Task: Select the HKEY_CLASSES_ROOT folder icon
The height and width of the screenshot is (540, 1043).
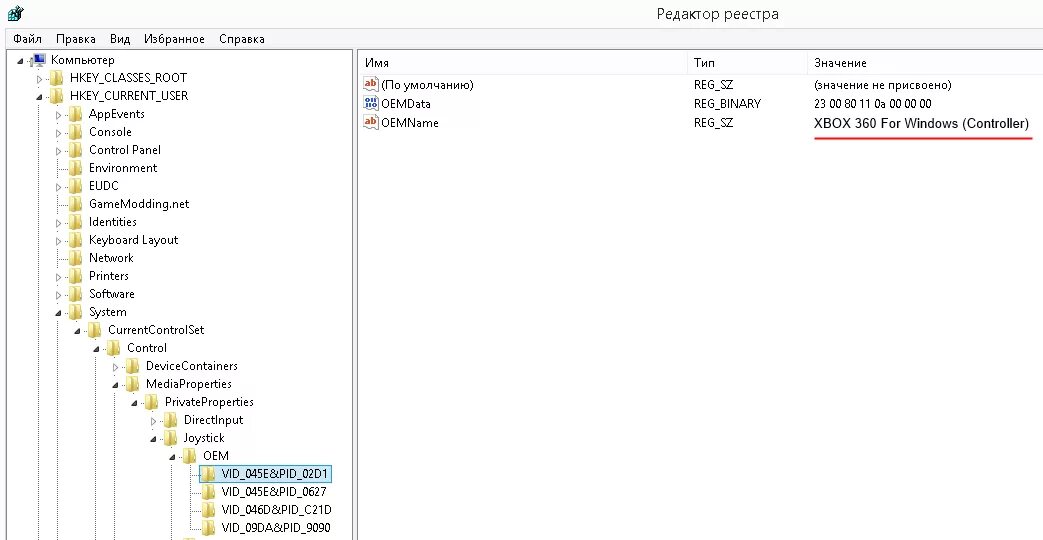Action: coord(57,78)
